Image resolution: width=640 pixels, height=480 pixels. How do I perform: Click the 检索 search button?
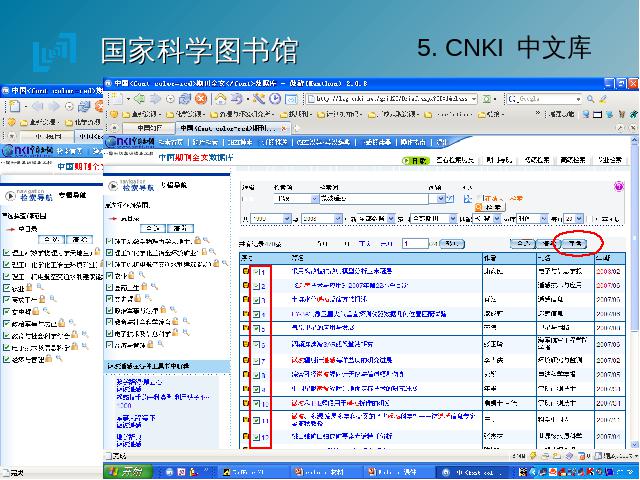490,207
